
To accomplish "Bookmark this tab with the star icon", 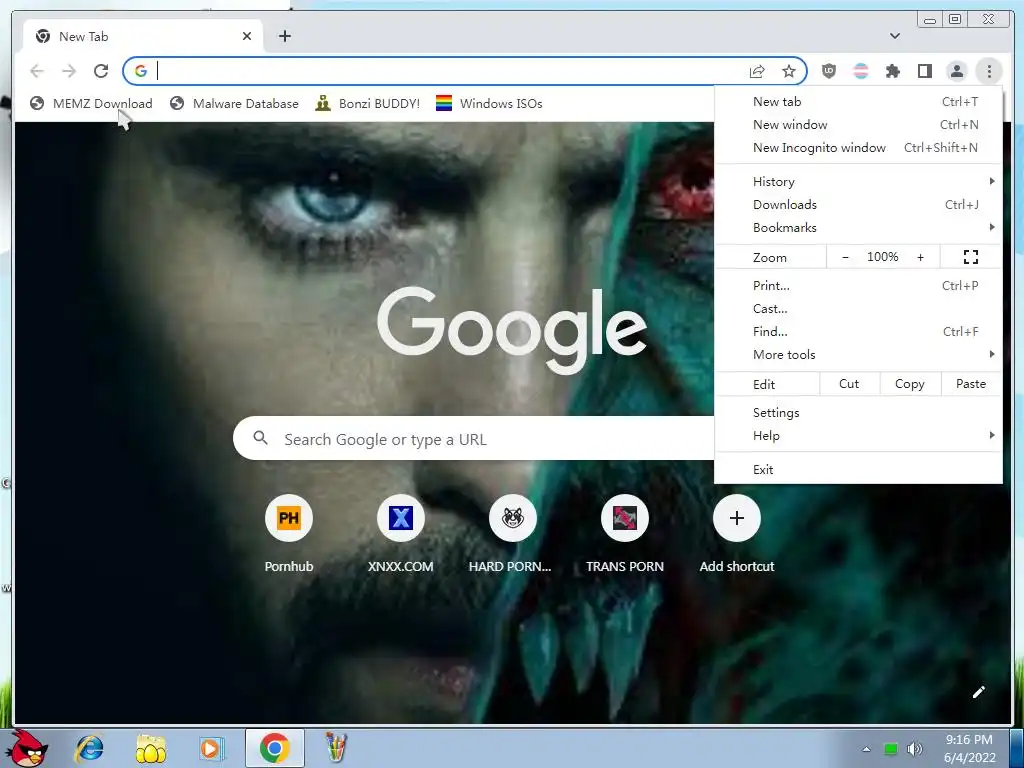I will pos(789,71).
